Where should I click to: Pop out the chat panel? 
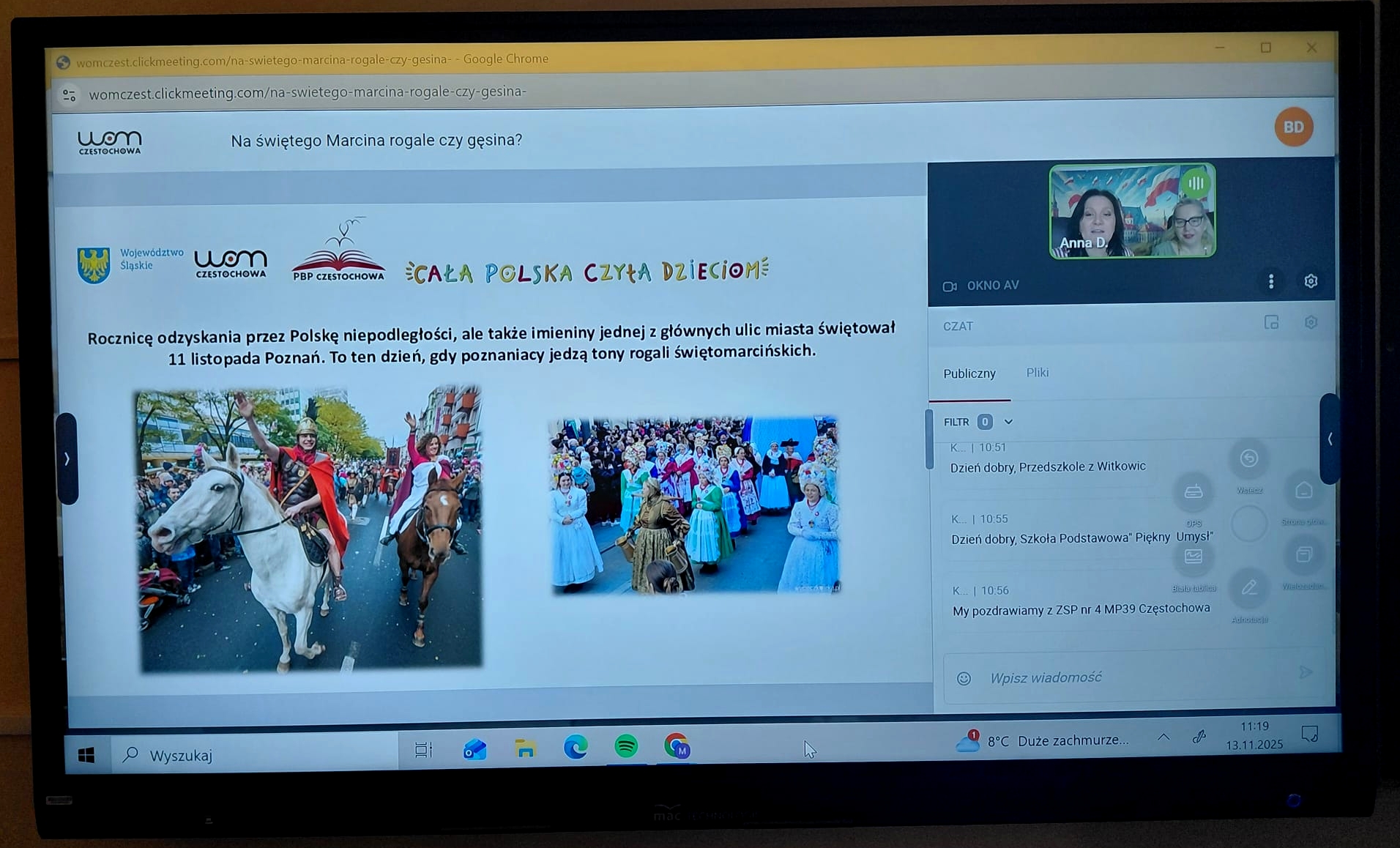click(1271, 323)
